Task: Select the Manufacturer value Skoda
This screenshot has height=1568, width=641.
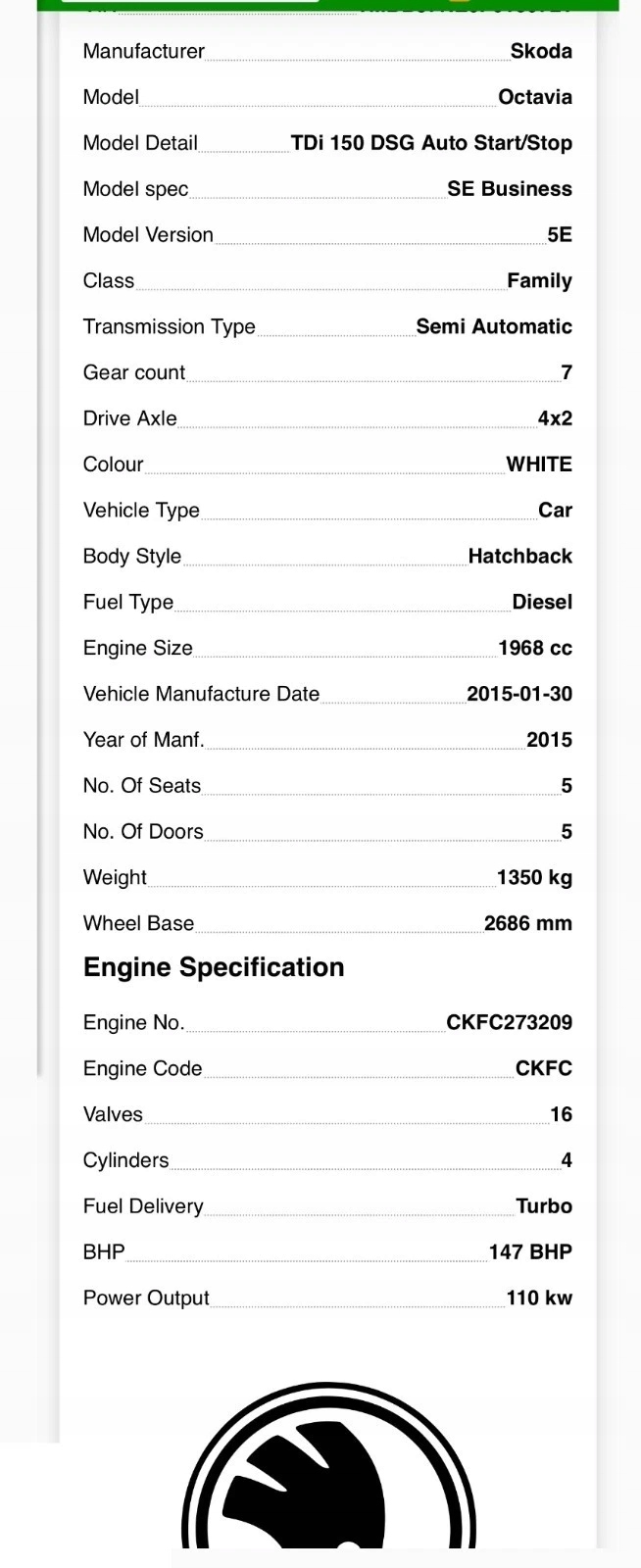Action: 541,51
